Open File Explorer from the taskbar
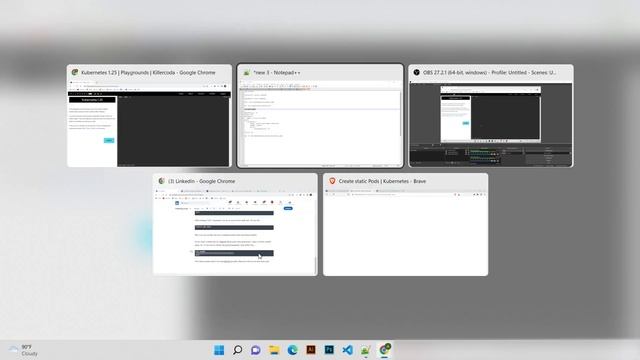The height and width of the screenshot is (360, 640). 274,350
